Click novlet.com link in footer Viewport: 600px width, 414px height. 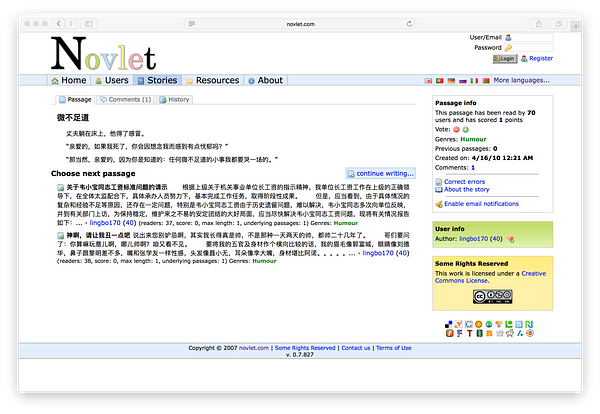click(x=254, y=348)
